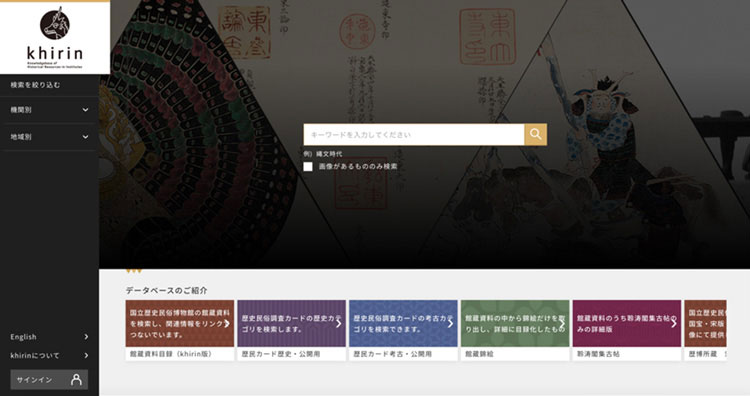This screenshot has width=750, height=396.
Task: Expand the 機関別 filter
Action: pyautogui.click(x=49, y=110)
